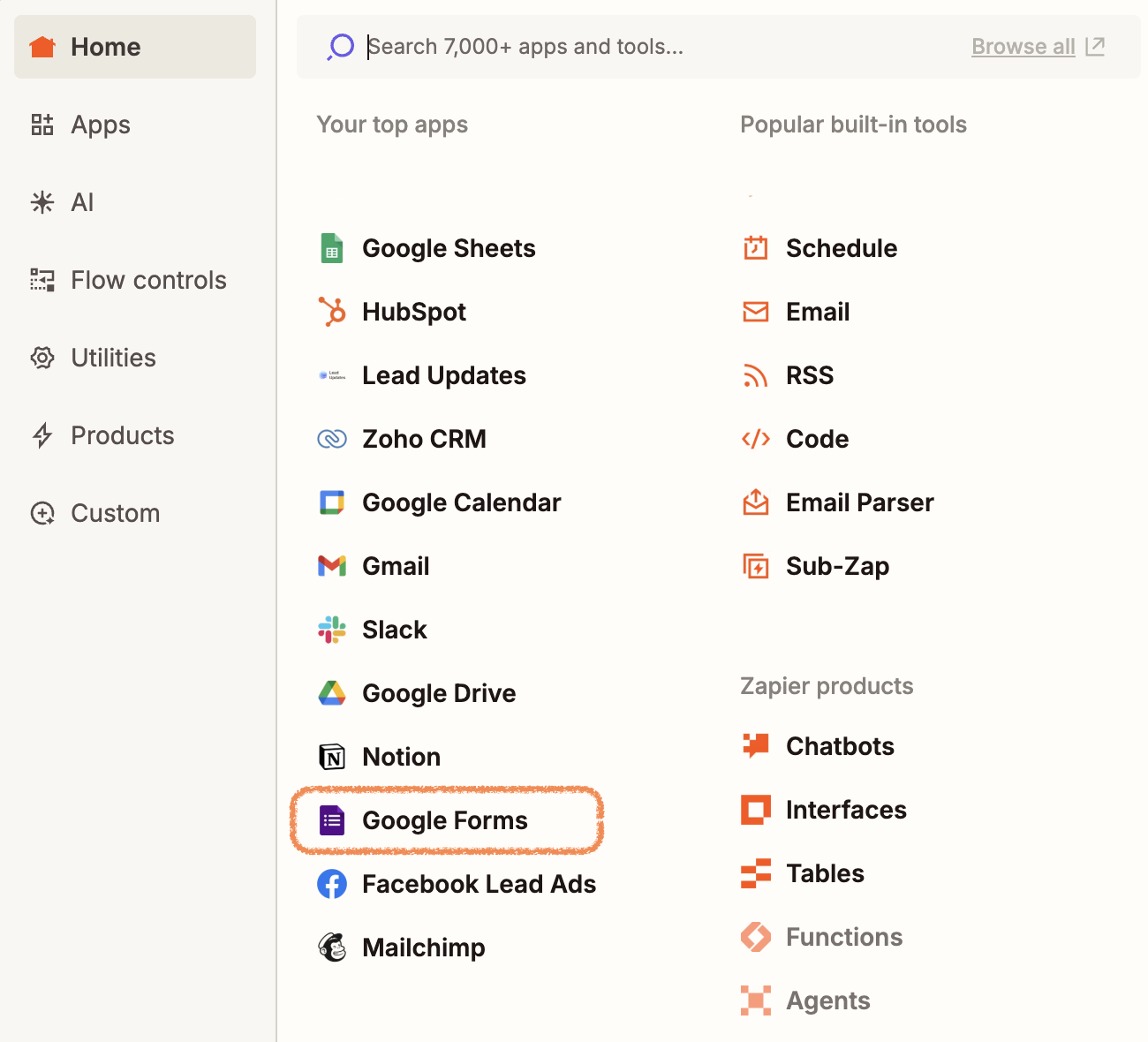Select the Schedule calendar icon
The width and height of the screenshot is (1148, 1042).
tap(756, 248)
